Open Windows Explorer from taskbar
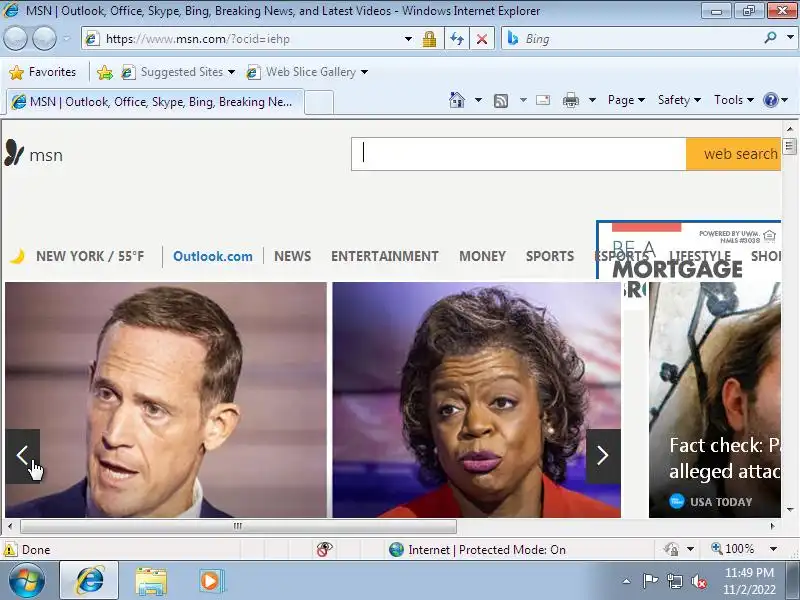The image size is (800, 600). [151, 581]
